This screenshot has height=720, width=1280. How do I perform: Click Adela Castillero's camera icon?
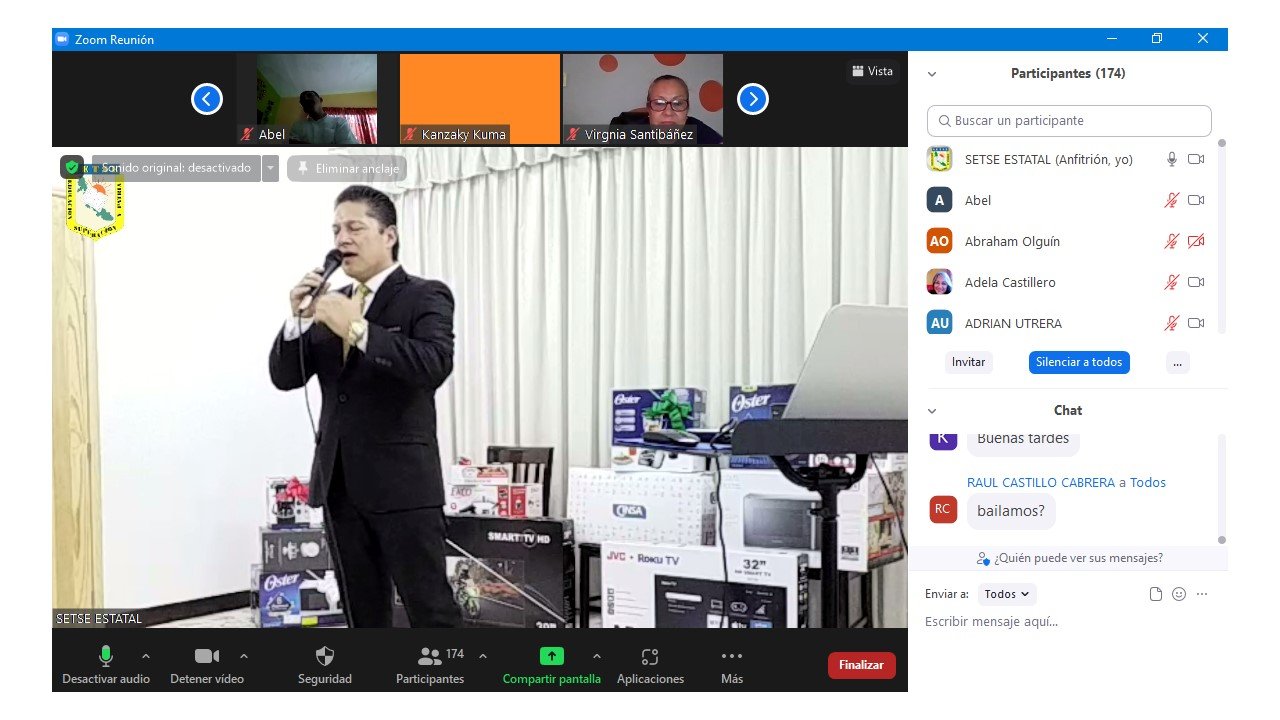point(1196,282)
